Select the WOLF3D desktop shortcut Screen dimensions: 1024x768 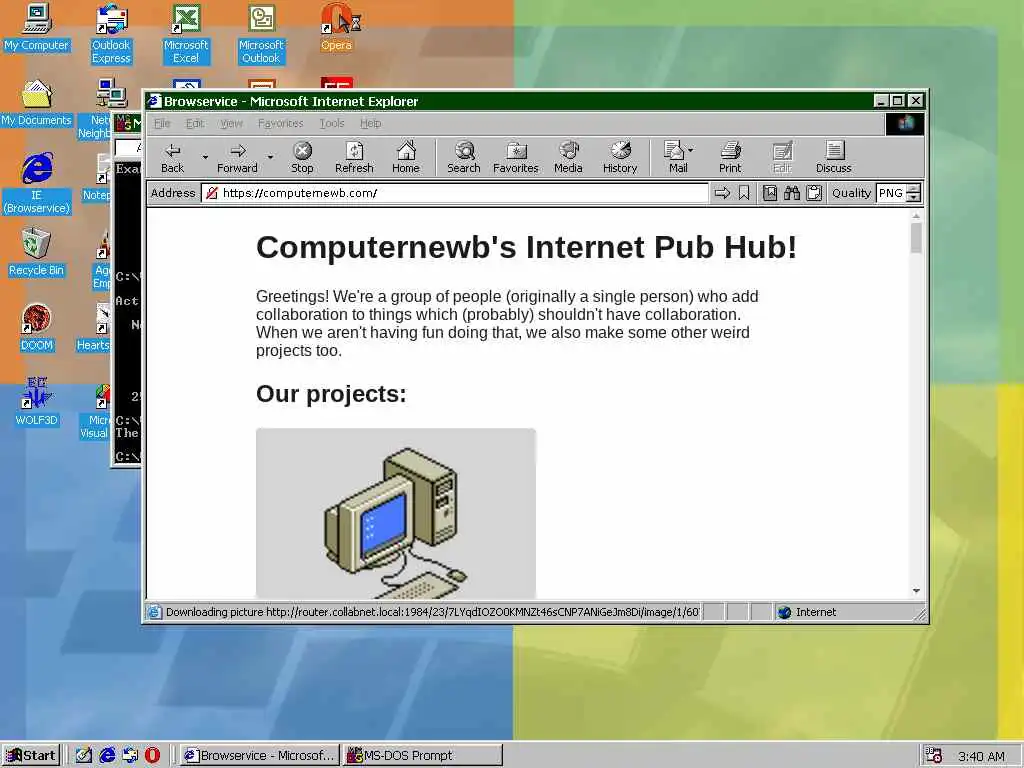pos(36,403)
